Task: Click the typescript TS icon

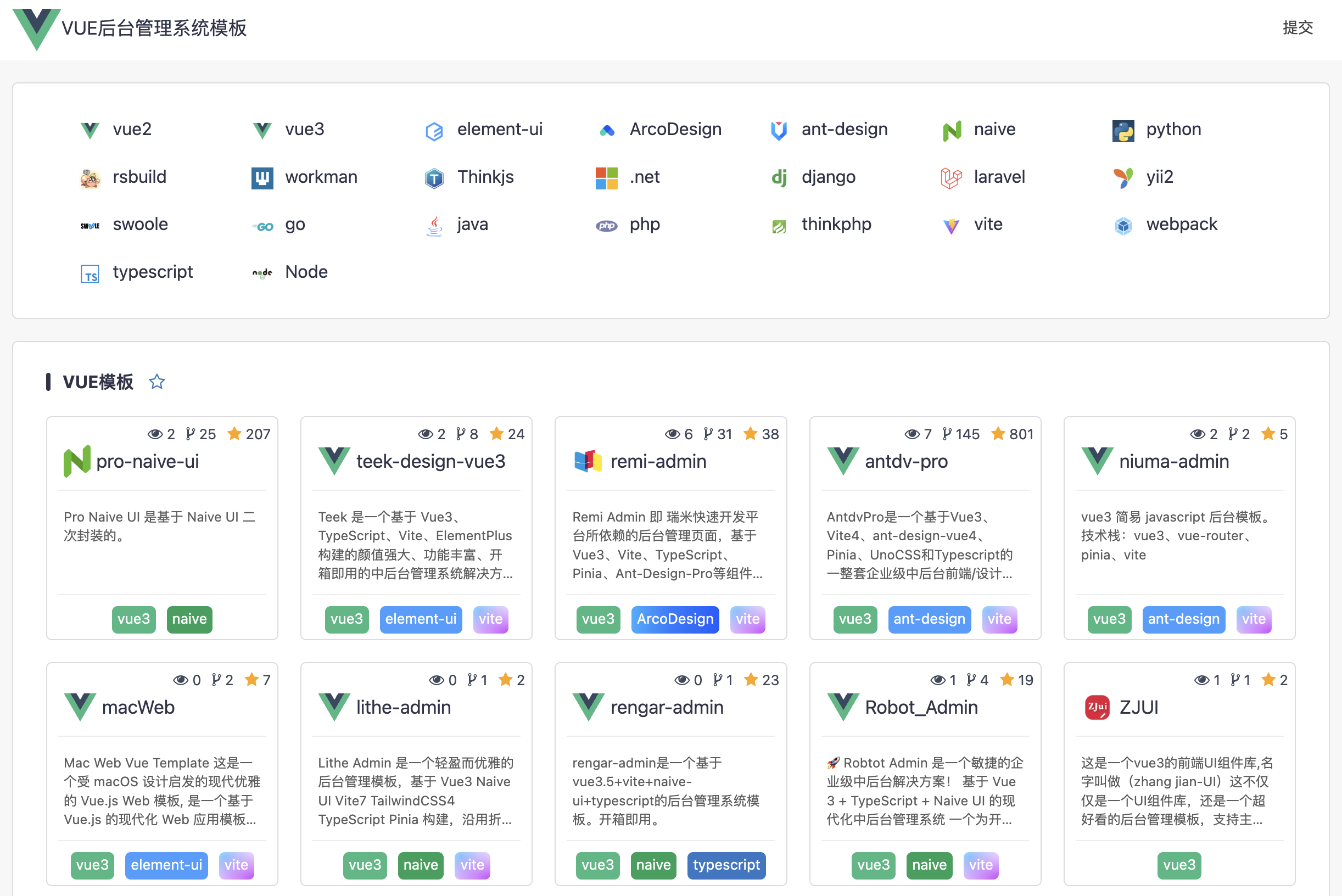Action: coord(90,273)
